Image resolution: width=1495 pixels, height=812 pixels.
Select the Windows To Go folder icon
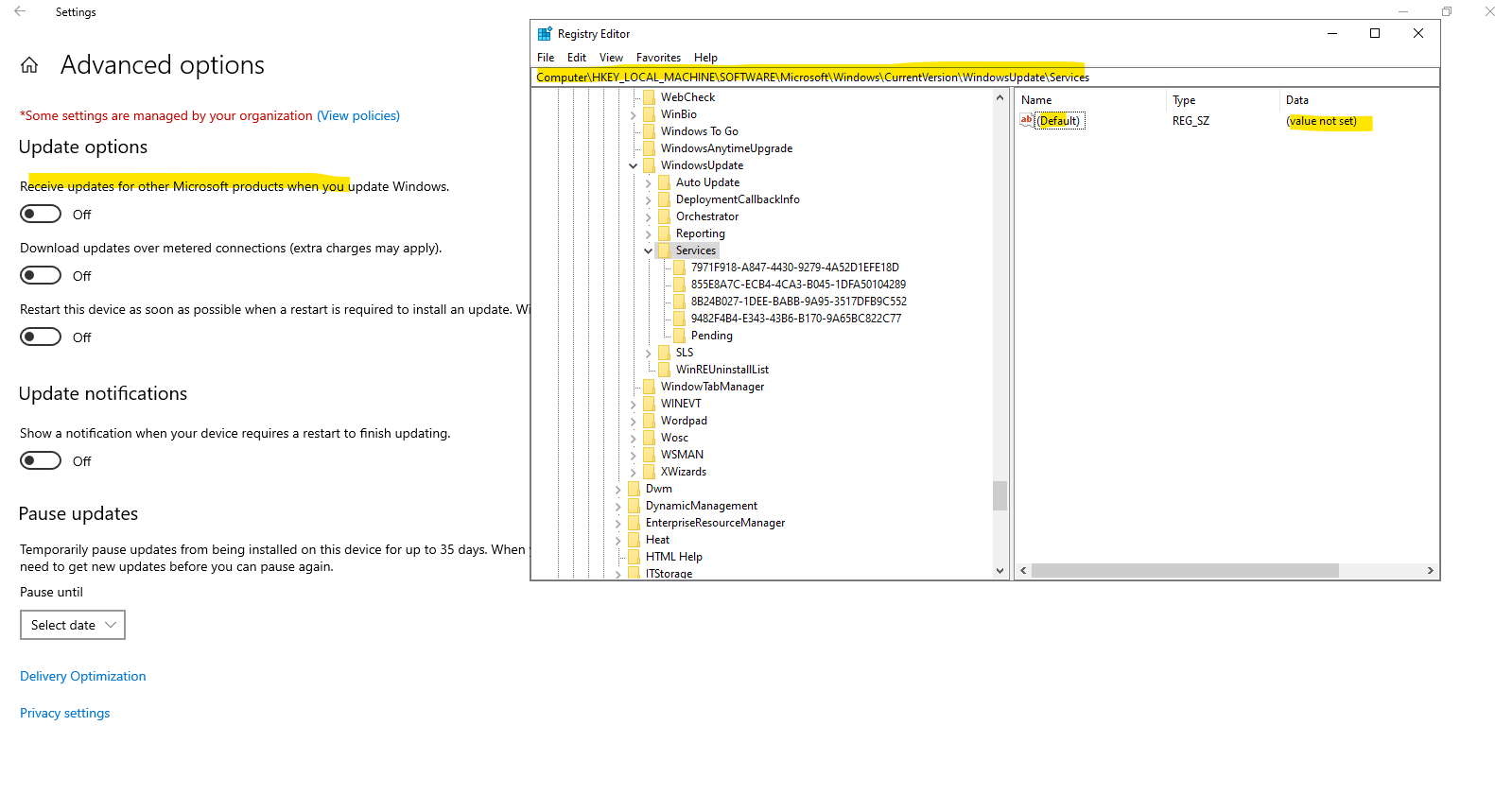point(649,131)
